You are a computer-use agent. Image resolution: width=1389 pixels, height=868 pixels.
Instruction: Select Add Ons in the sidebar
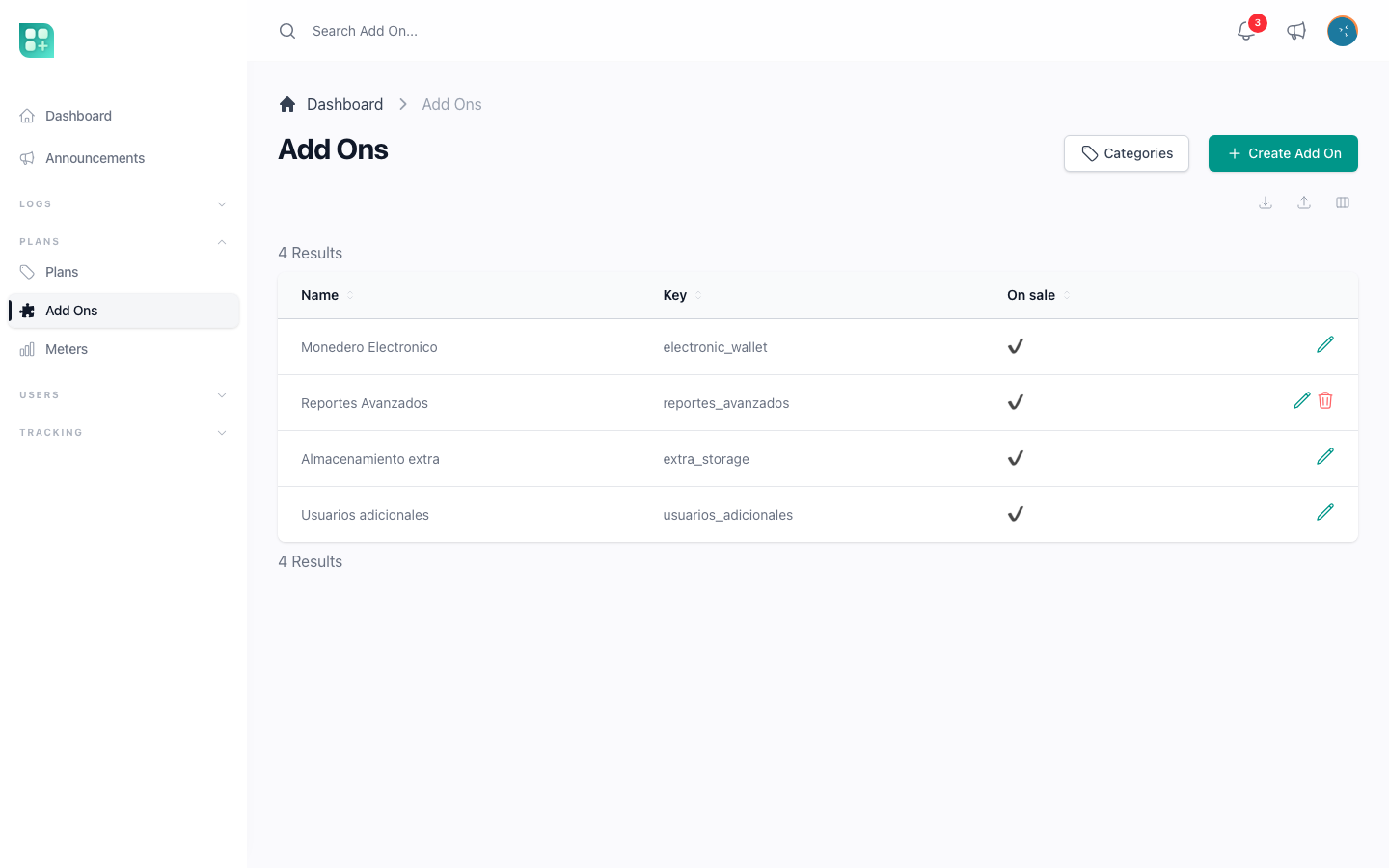click(x=123, y=311)
